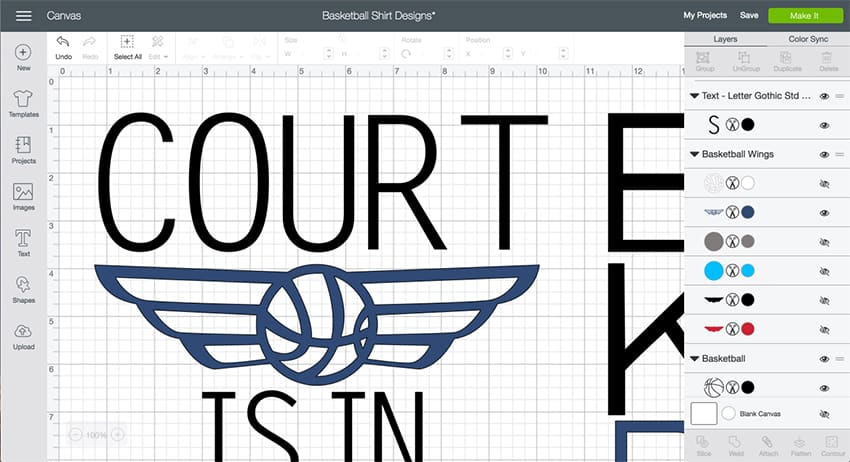Click the green Make It button

click(805, 16)
